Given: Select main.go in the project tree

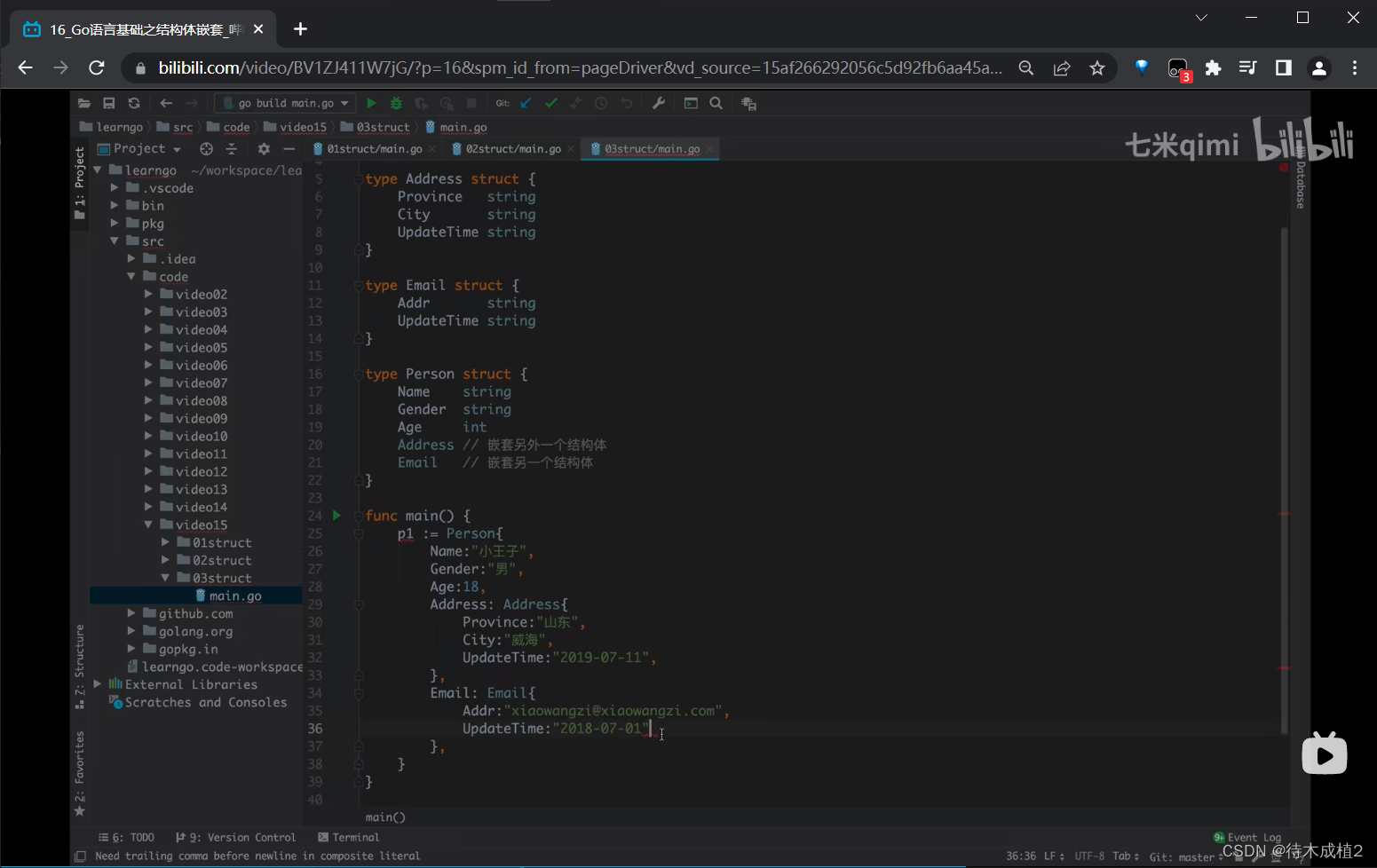Looking at the screenshot, I should (196, 596).
